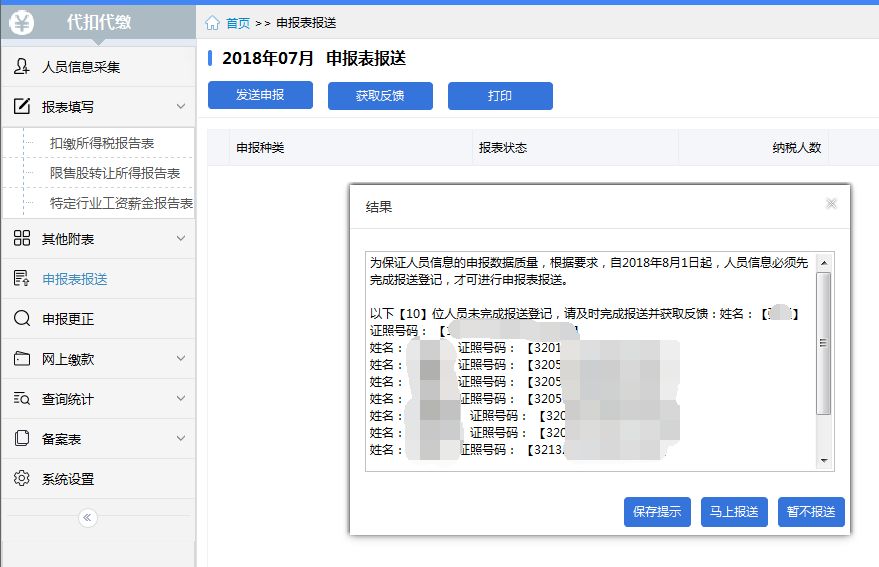The width and height of the screenshot is (879, 567).
Task: Open 申报更正 menu item
Action: pos(98,319)
